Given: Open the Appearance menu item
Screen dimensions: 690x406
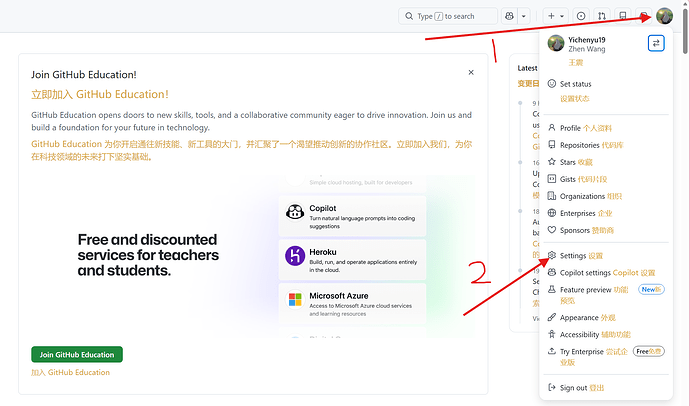Looking at the screenshot, I should (606, 318).
